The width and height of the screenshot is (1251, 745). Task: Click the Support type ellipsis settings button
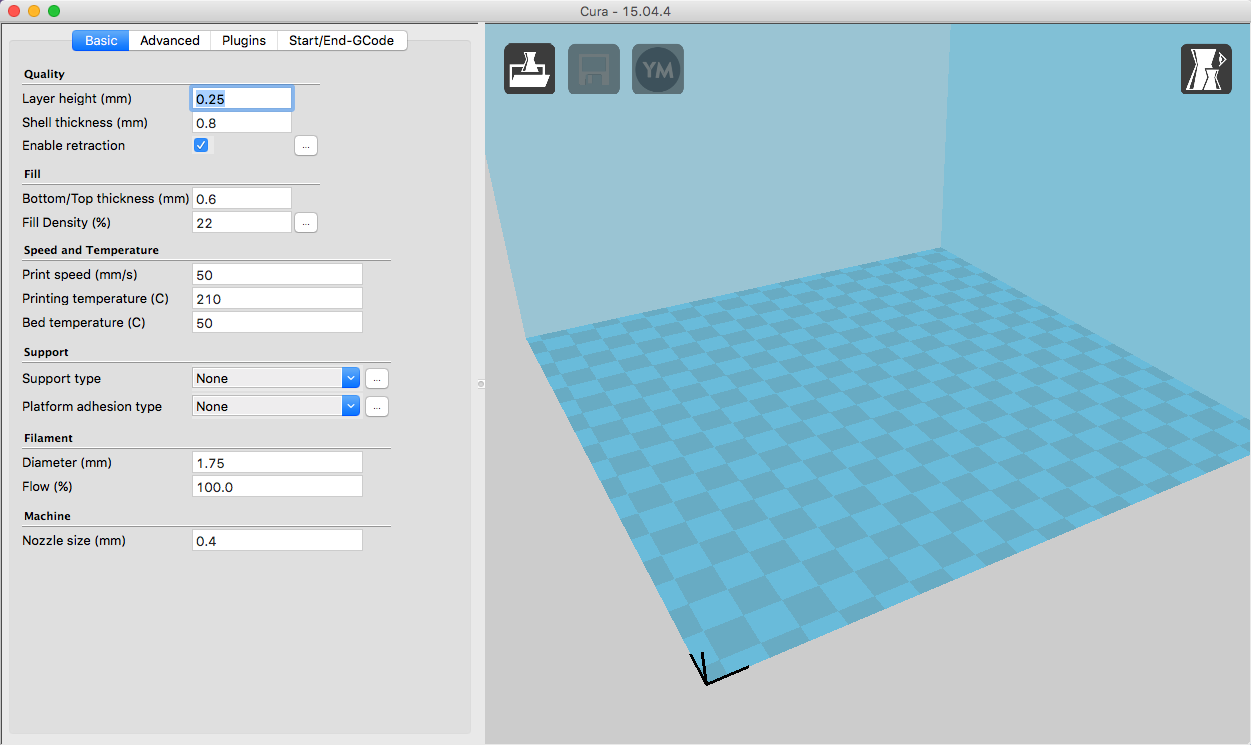(376, 379)
